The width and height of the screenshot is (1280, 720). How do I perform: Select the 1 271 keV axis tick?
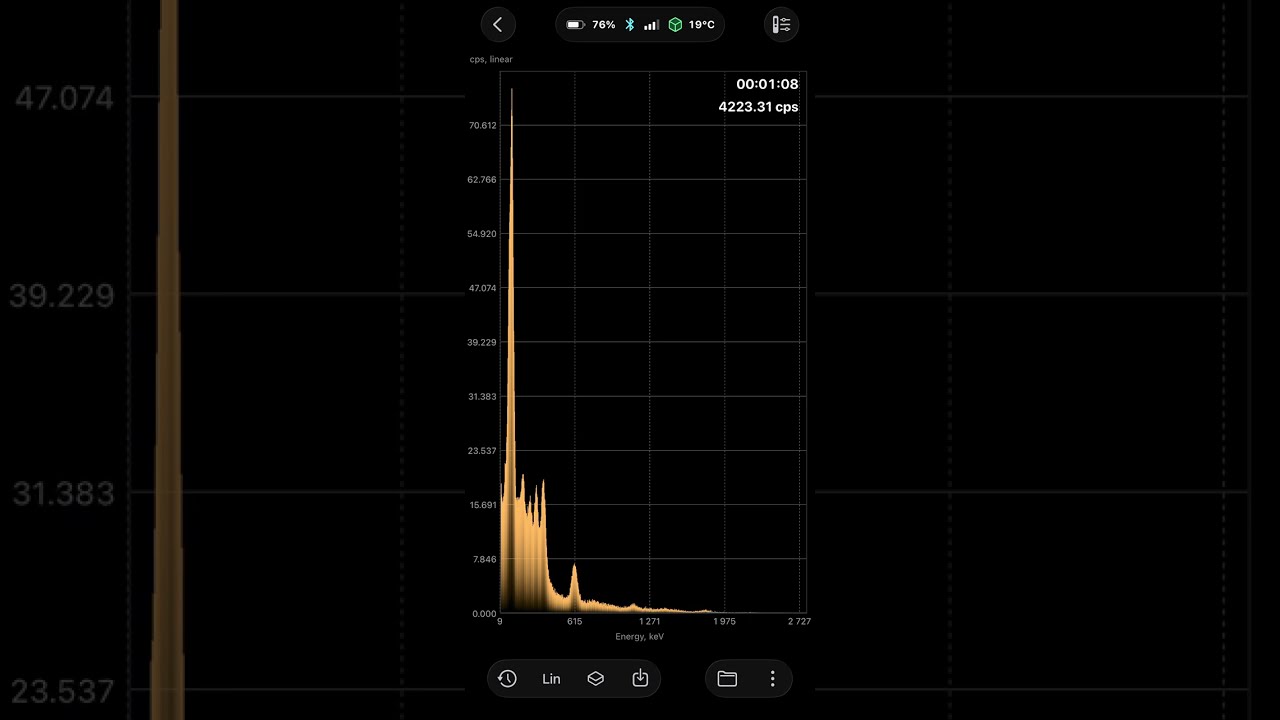[x=649, y=622]
